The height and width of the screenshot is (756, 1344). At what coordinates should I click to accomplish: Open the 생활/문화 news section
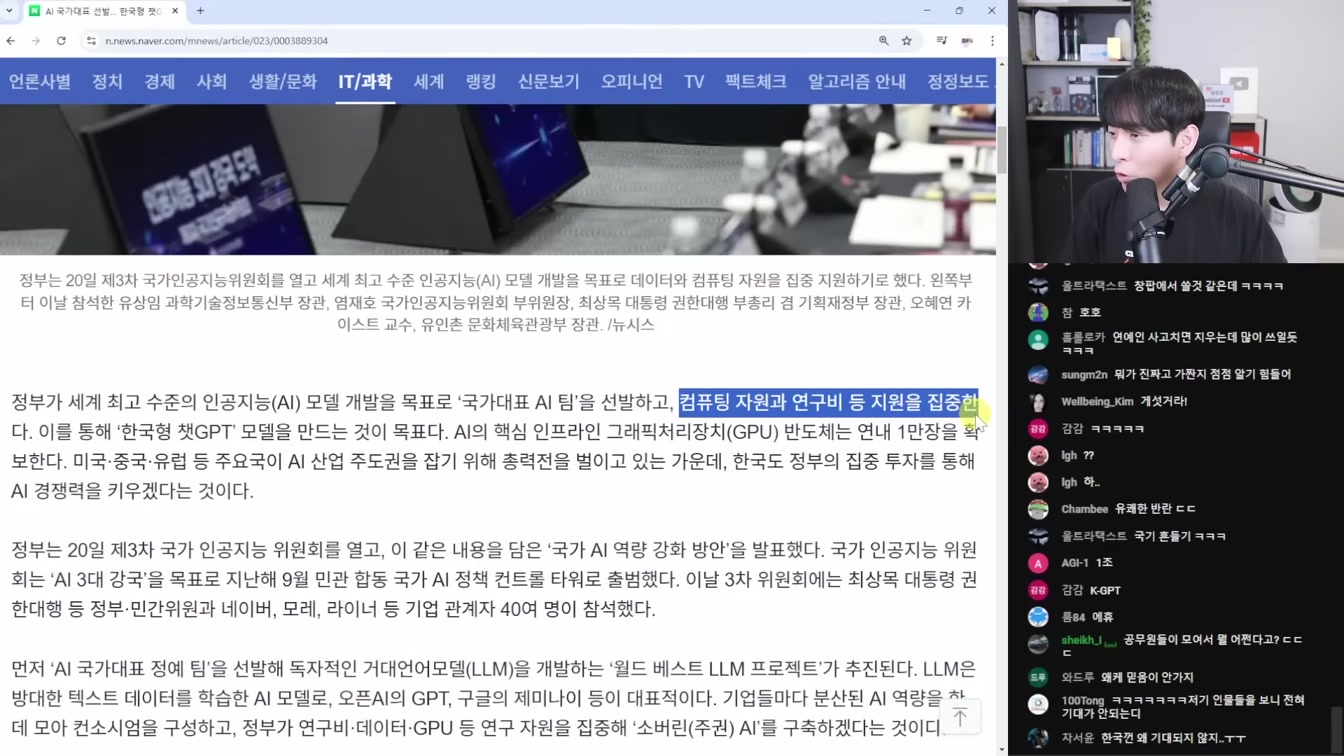pyautogui.click(x=283, y=81)
